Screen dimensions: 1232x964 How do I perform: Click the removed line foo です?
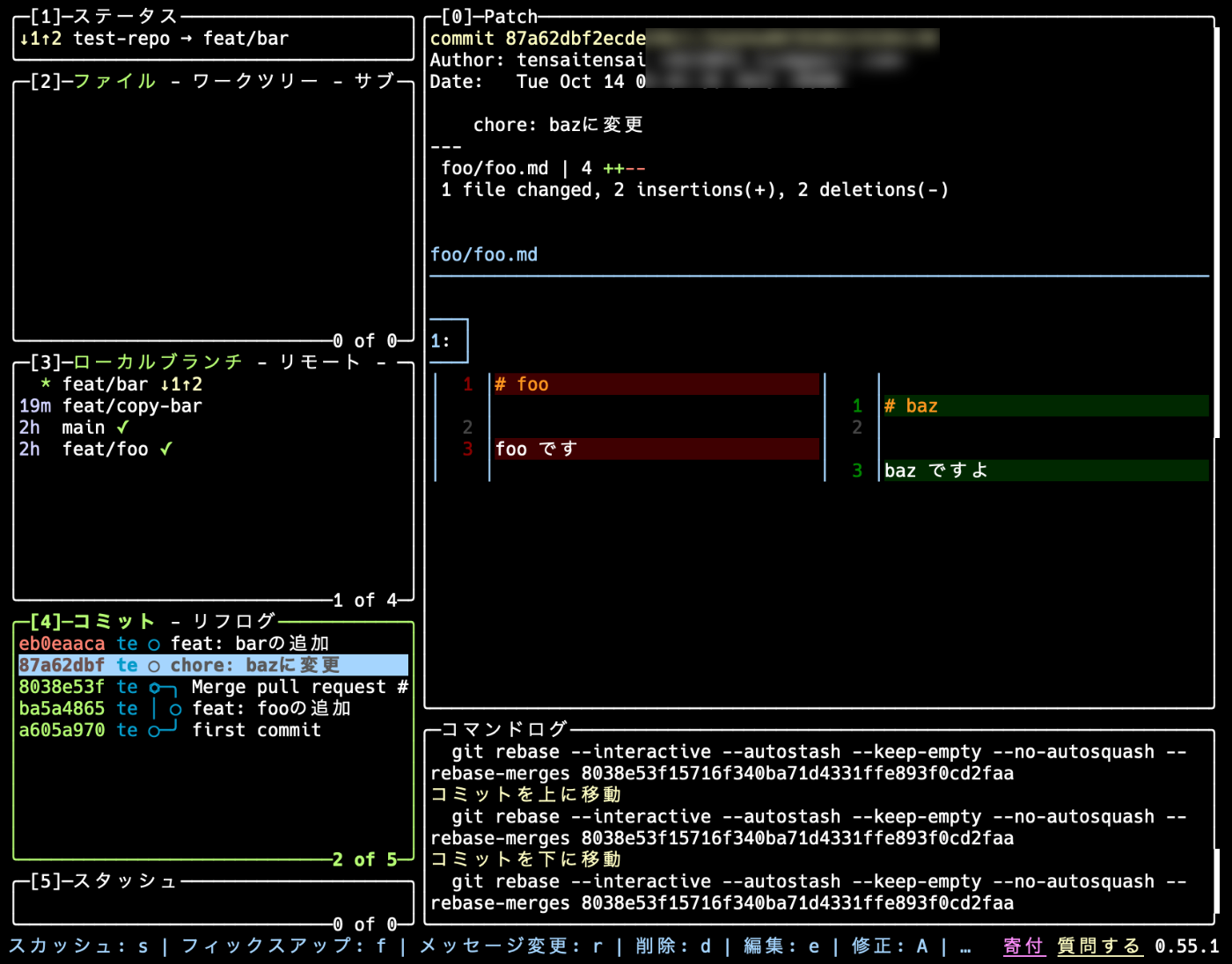pyautogui.click(x=656, y=449)
